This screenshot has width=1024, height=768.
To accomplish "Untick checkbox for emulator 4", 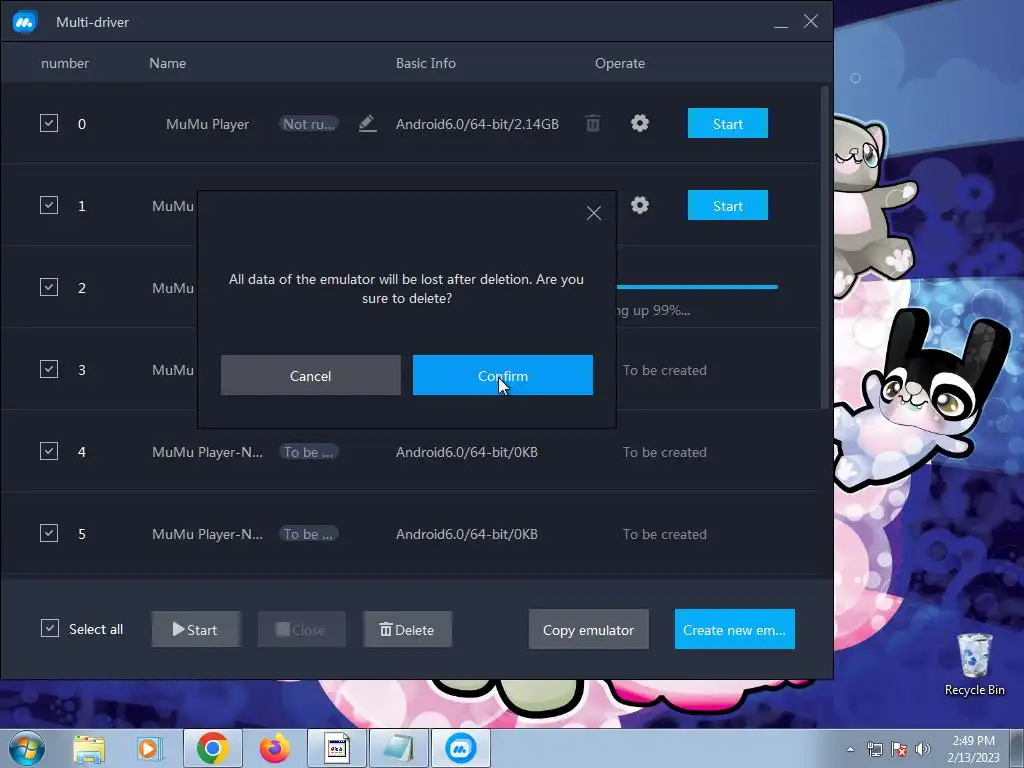I will (x=49, y=451).
